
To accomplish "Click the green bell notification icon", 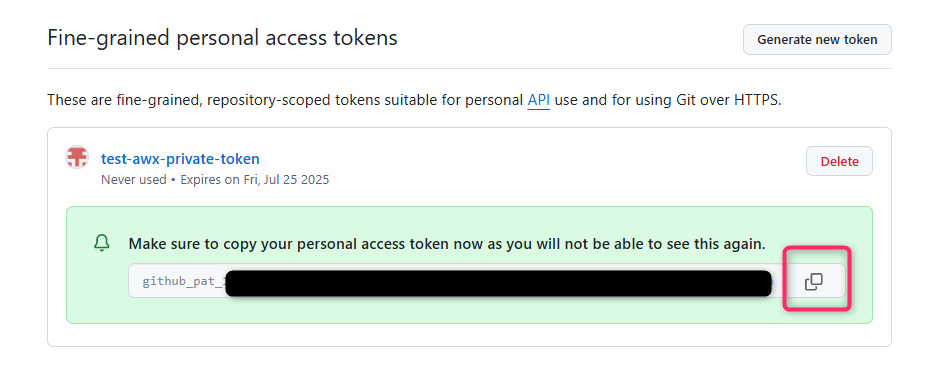I will pos(102,242).
